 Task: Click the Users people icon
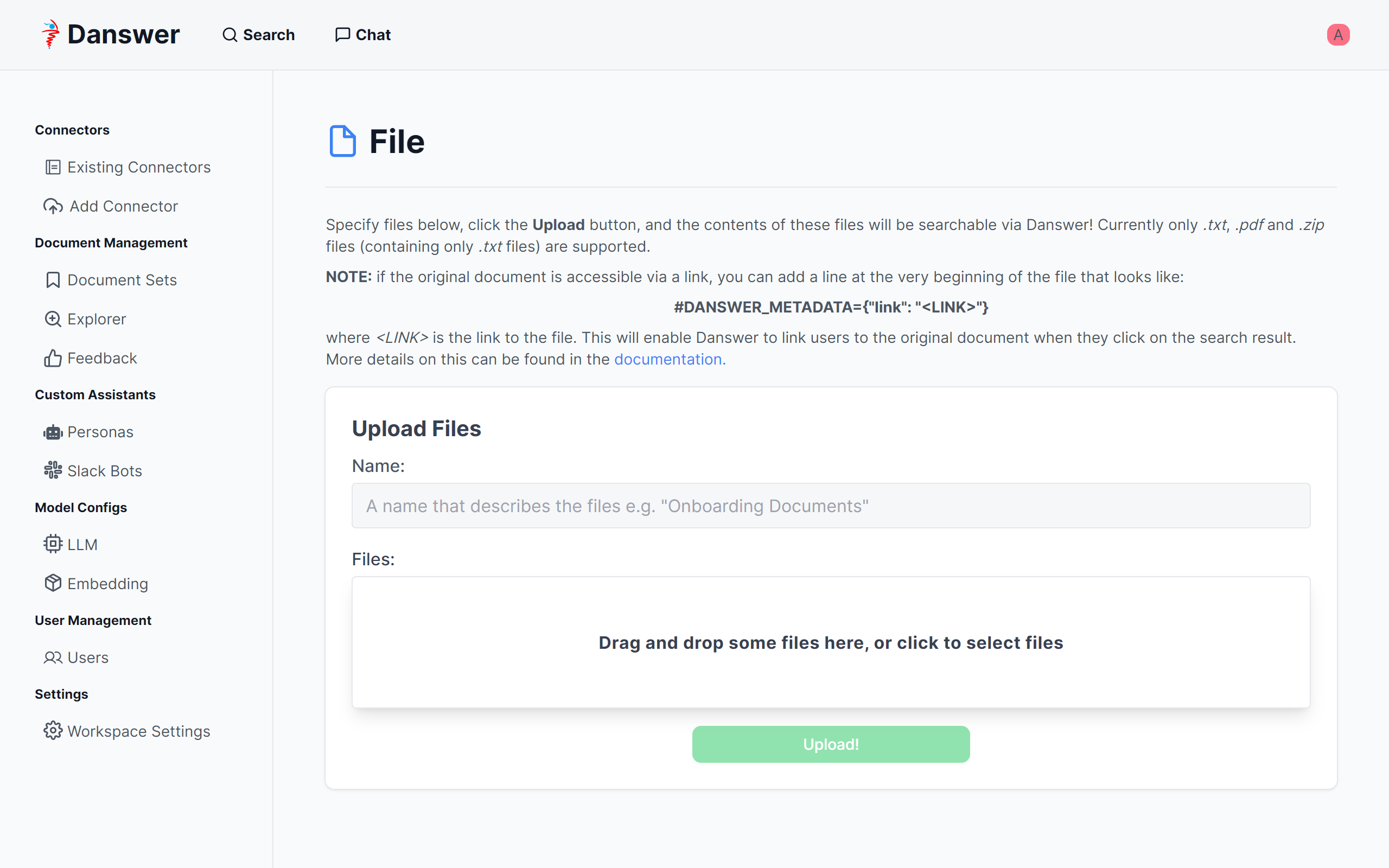coord(53,658)
